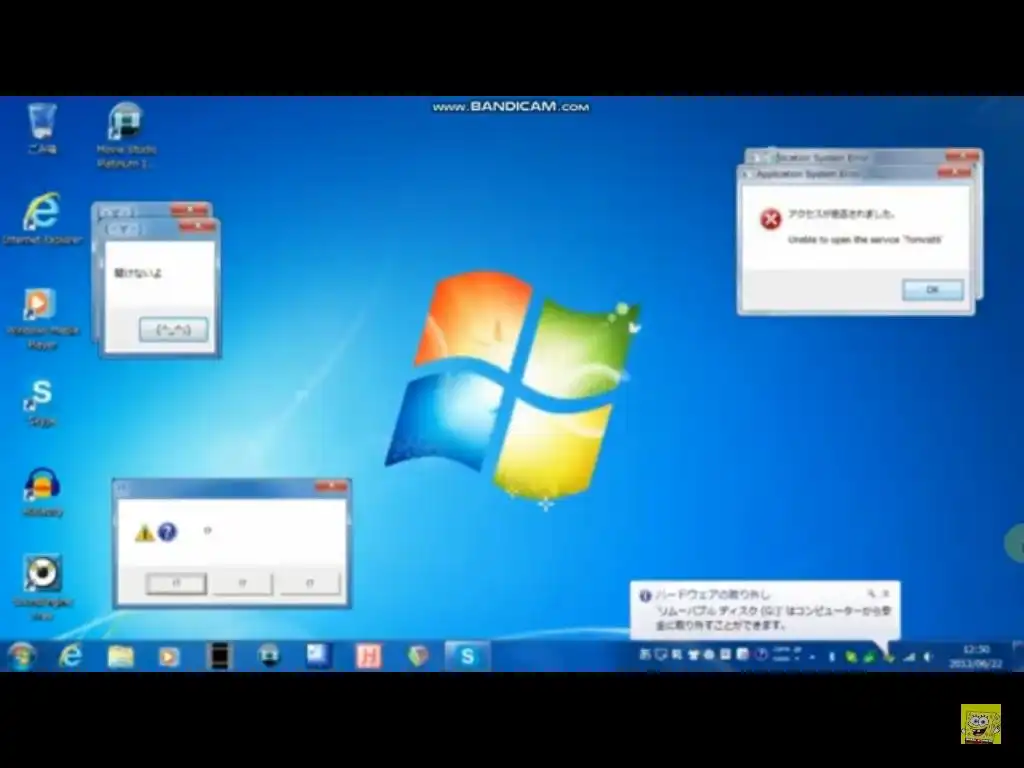Select the Audacity headphones desktop icon
This screenshot has height=768, width=1024.
click(42, 491)
